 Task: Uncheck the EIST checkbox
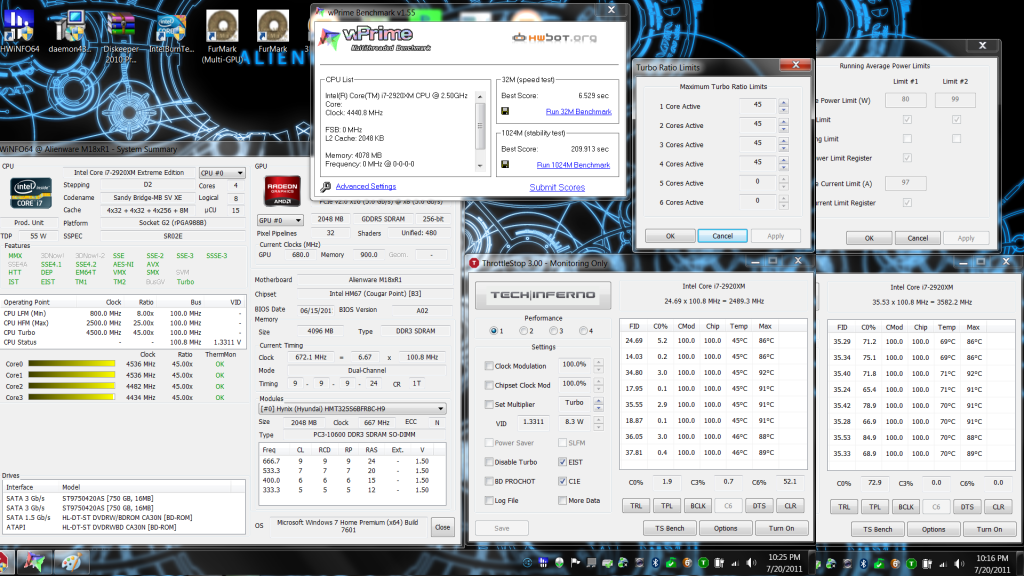562,462
